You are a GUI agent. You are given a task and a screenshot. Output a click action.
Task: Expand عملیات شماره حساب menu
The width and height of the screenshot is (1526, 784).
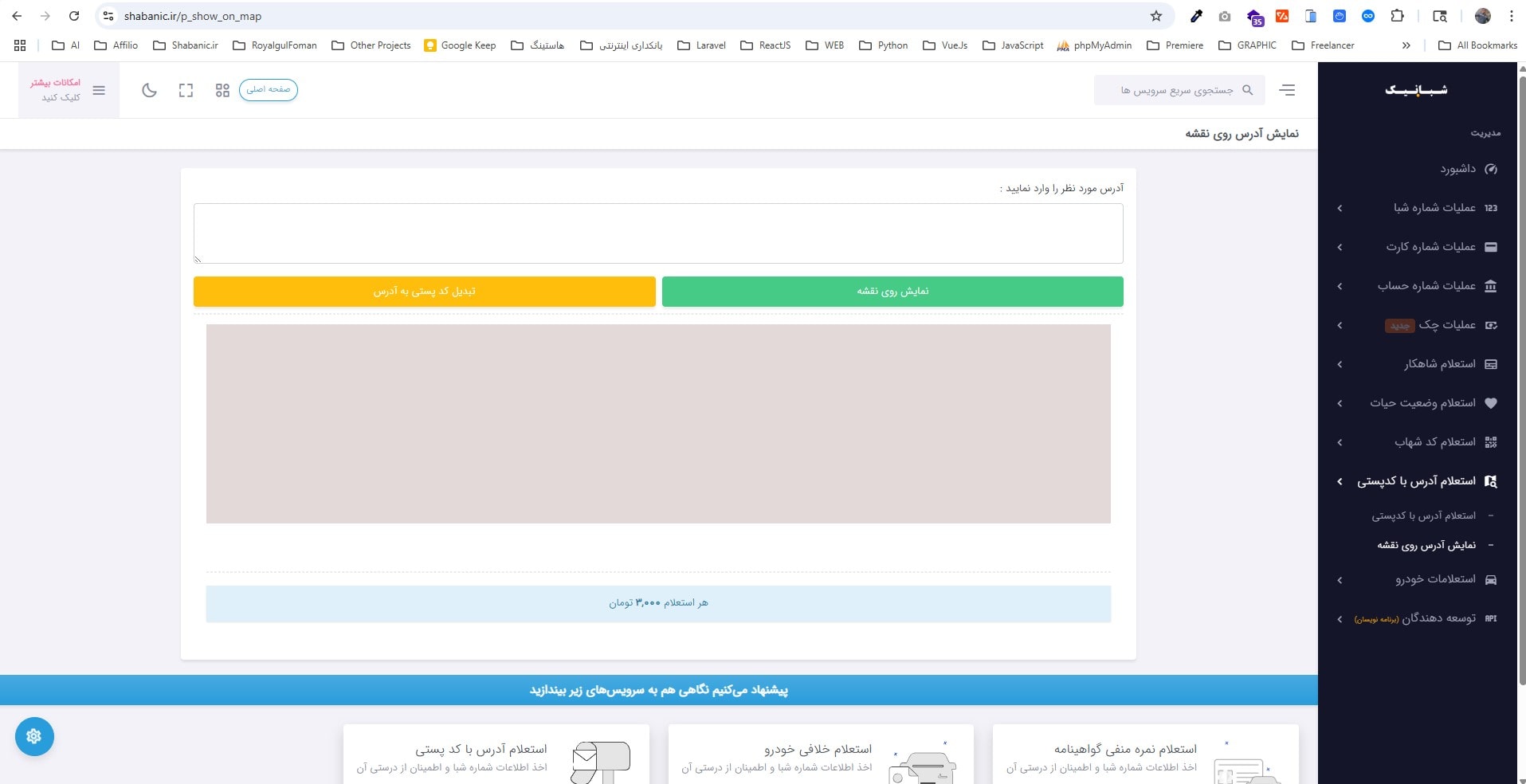pos(1418,286)
